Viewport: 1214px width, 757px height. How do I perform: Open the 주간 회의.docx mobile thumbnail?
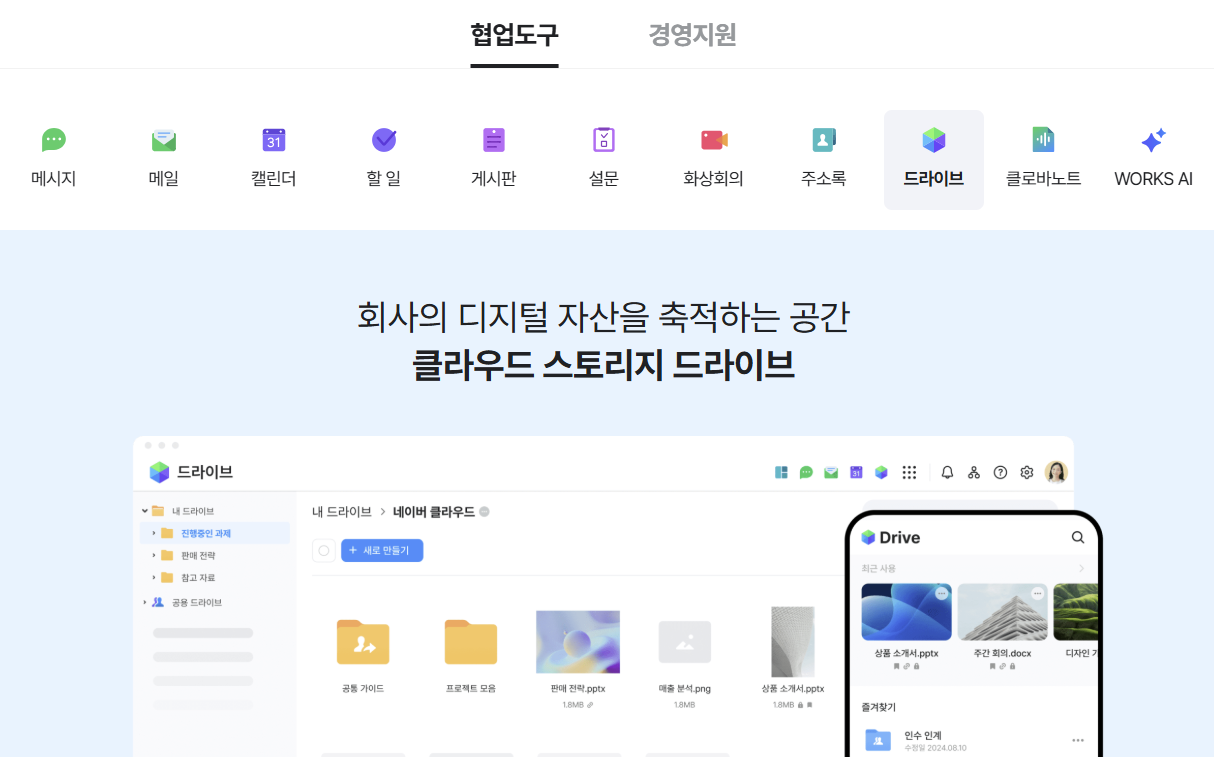[1003, 612]
